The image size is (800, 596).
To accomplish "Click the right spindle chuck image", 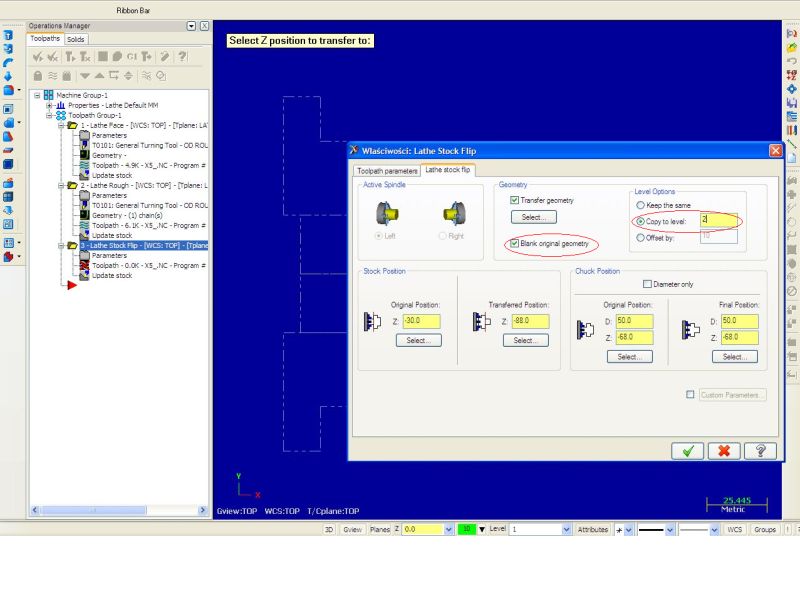I will pyautogui.click(x=455, y=213).
